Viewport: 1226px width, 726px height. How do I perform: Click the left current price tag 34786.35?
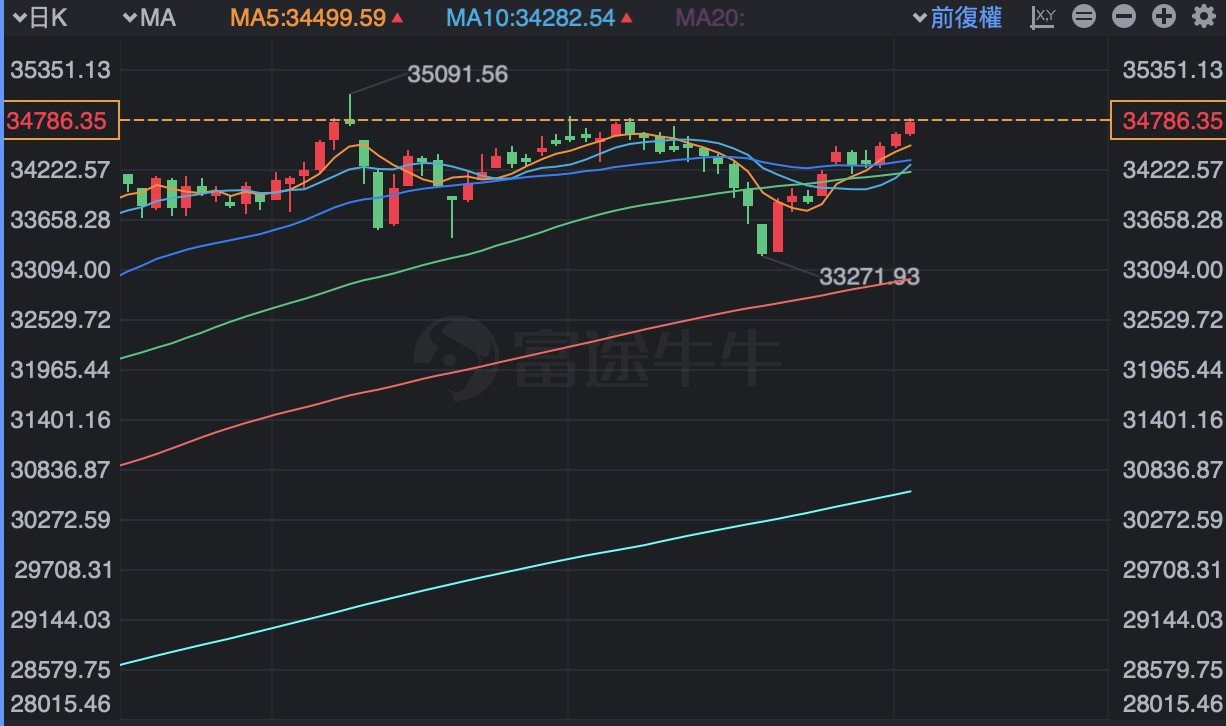pyautogui.click(x=60, y=121)
